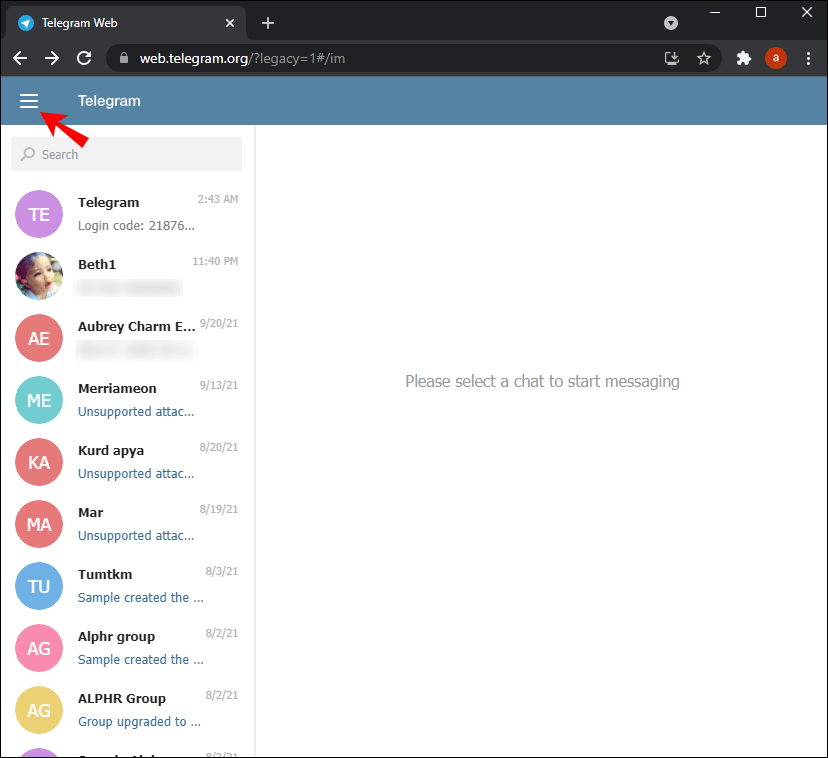The height and width of the screenshot is (758, 828).
Task: Select the Alphr group conversation
Action: click(x=130, y=647)
